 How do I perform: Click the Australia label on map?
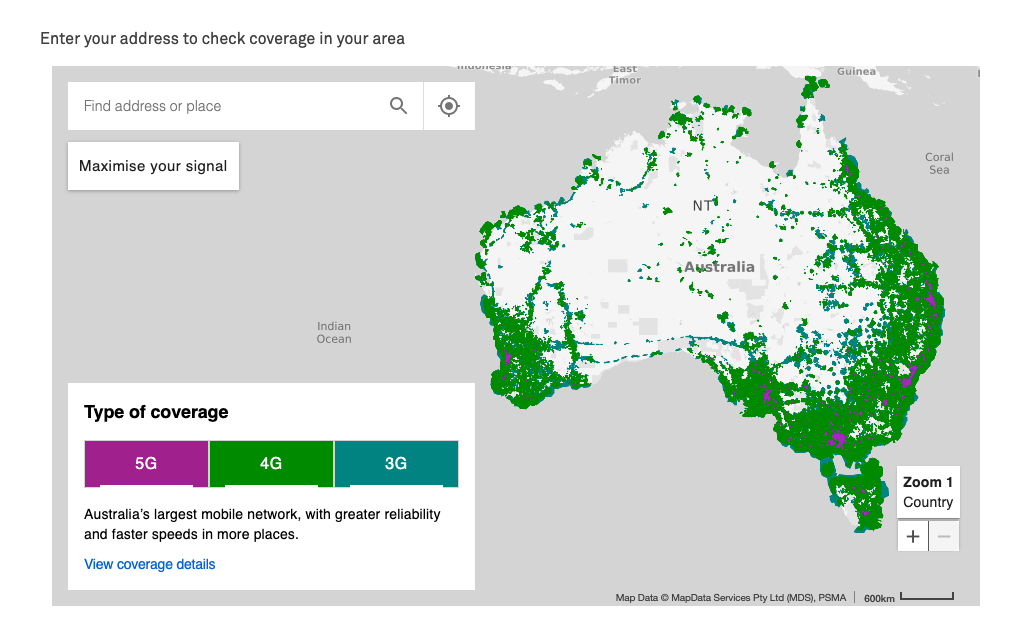tap(719, 267)
